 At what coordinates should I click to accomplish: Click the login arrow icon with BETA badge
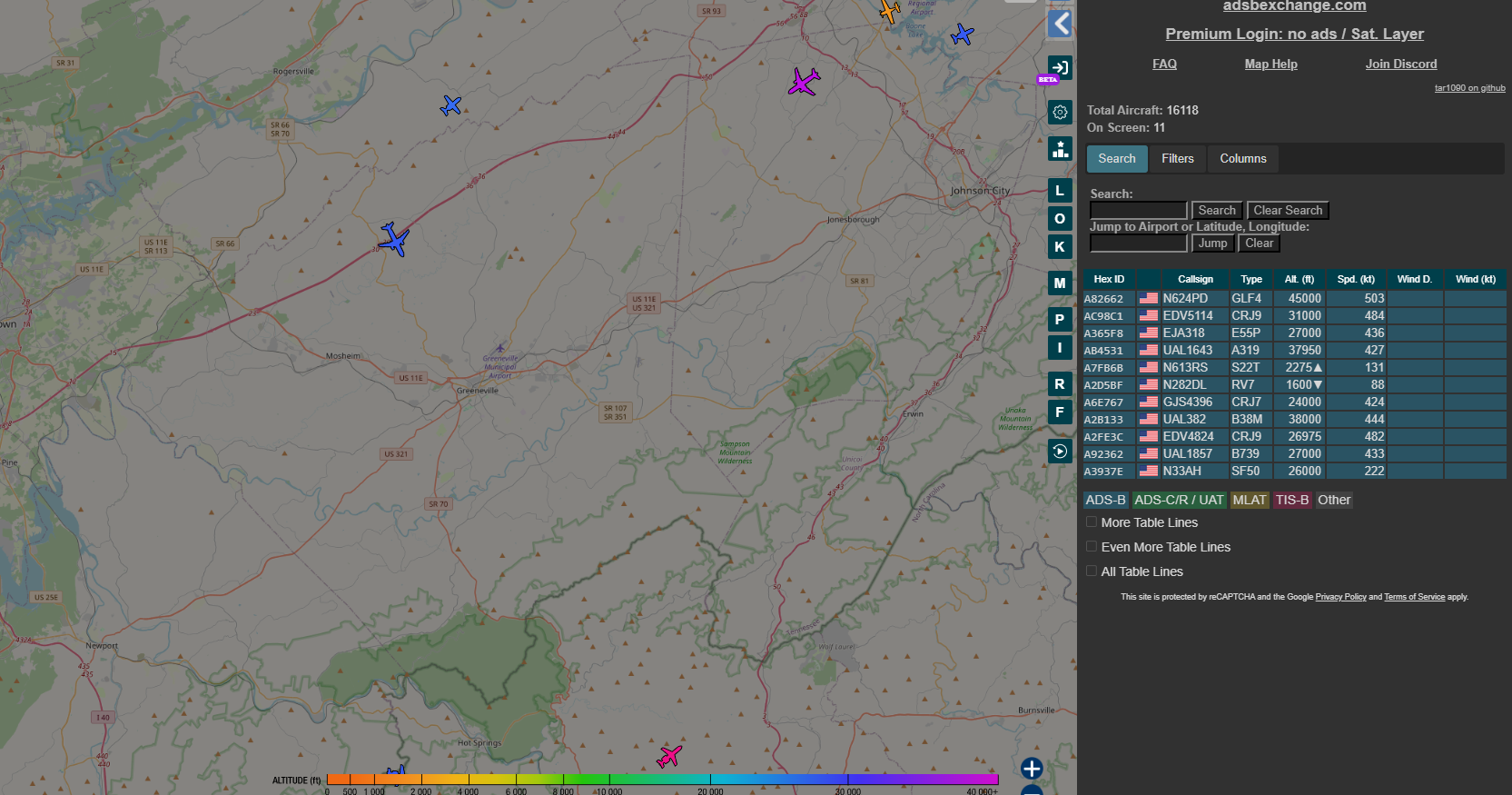point(1060,68)
